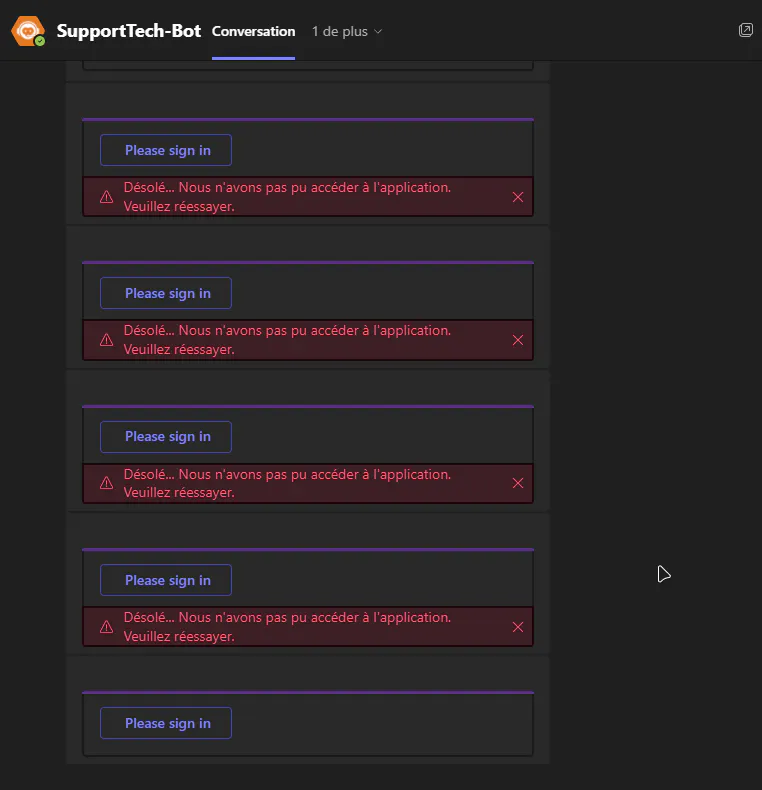This screenshot has height=790, width=762.
Task: Select the second 'Désolé...' error message text
Action: click(x=287, y=340)
